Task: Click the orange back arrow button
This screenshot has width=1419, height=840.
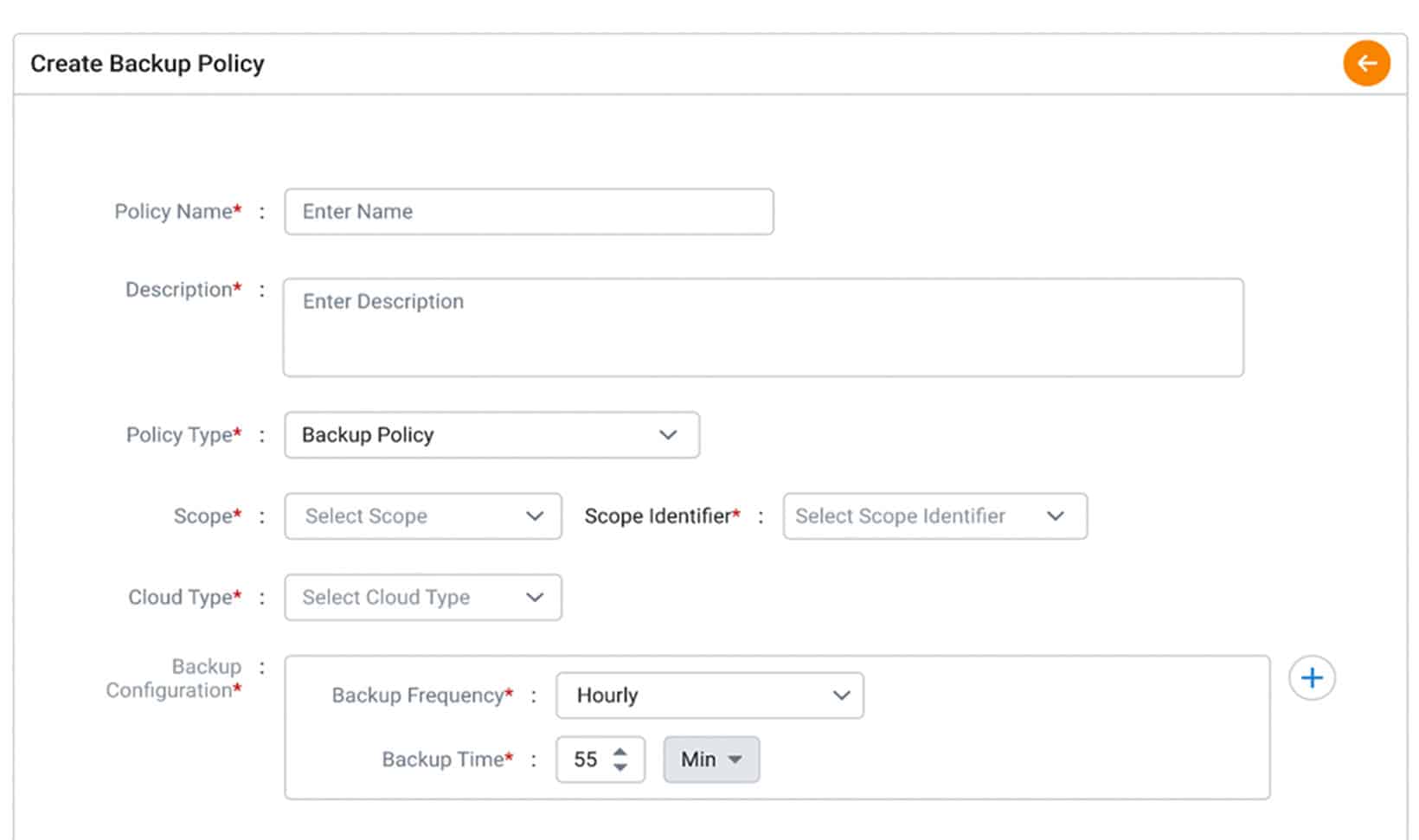Action: [x=1366, y=63]
